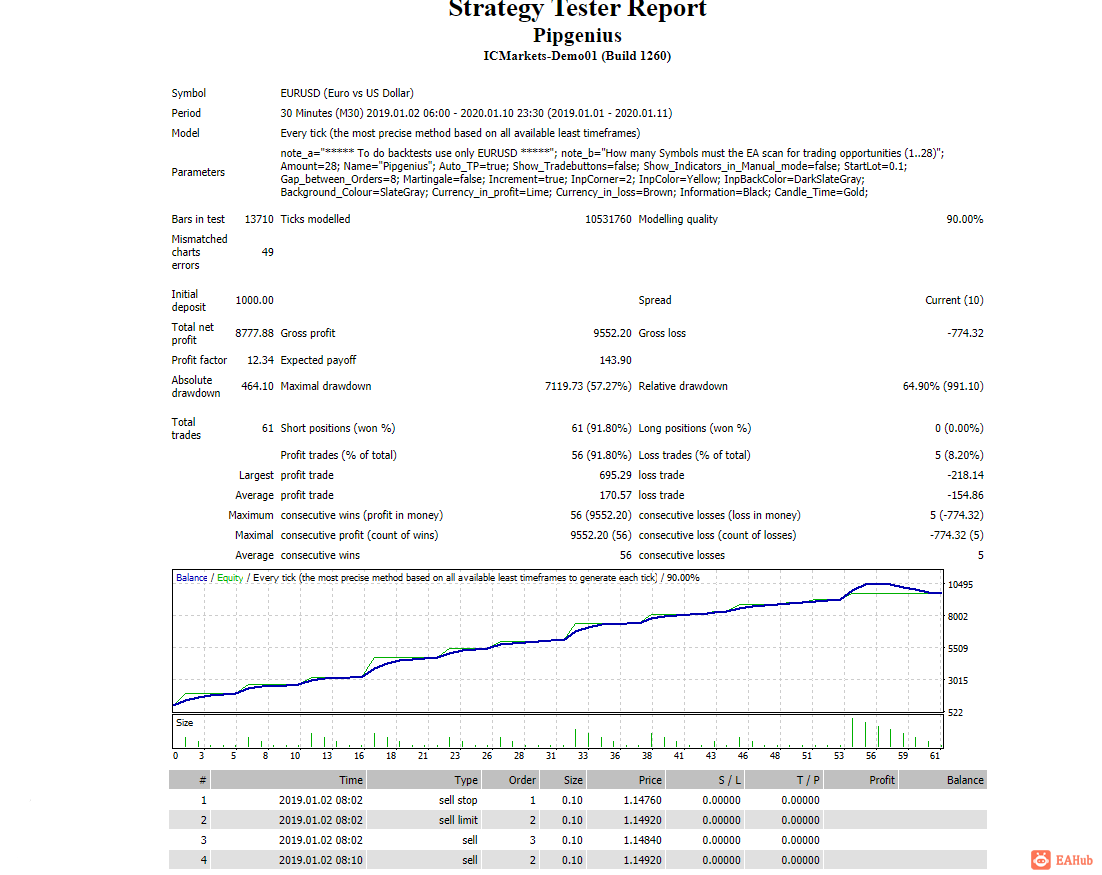Click price "1.14840" in row 3
The image size is (1102, 875).
(642, 841)
